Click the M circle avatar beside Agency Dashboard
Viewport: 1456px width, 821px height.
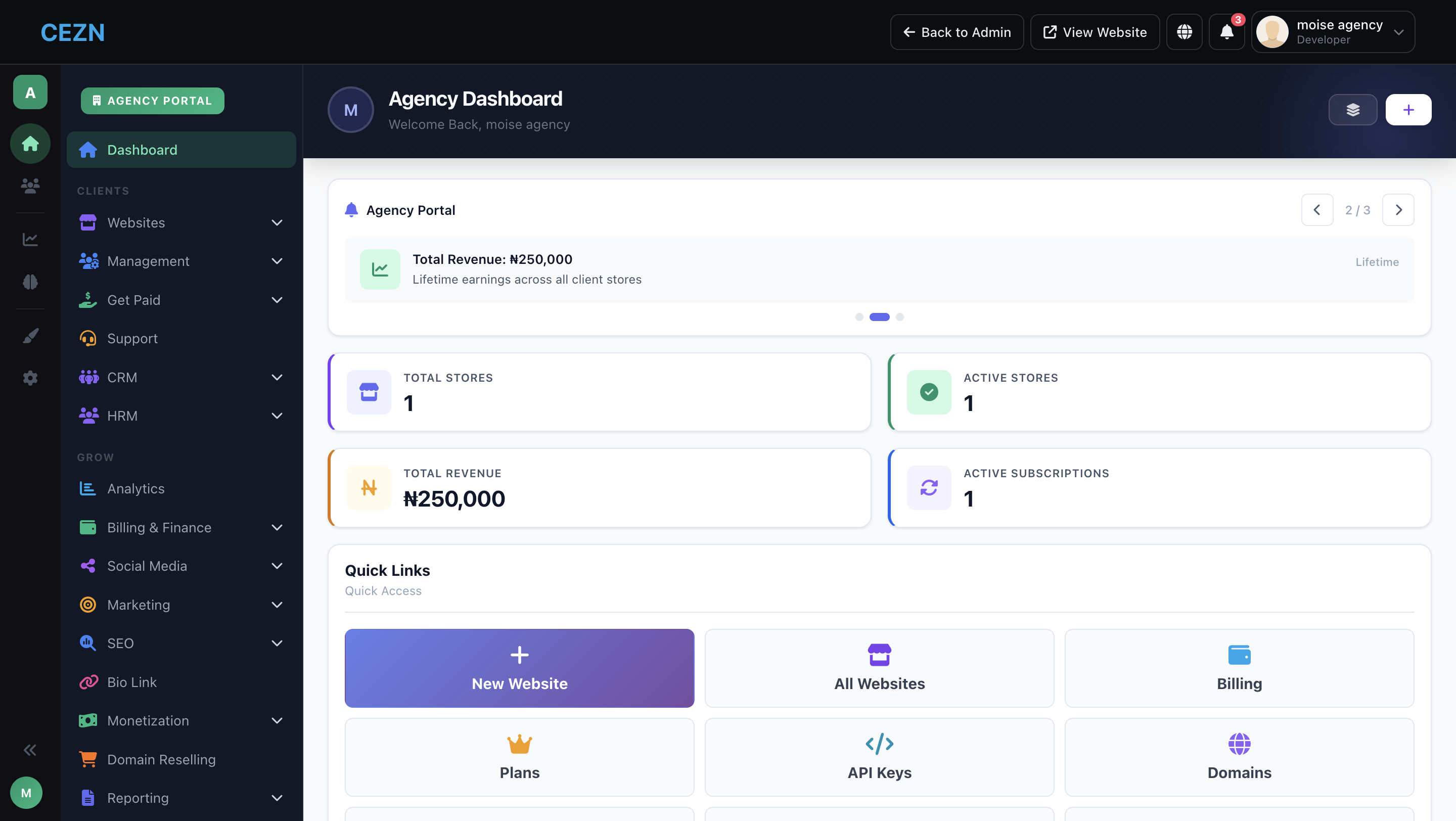pyautogui.click(x=350, y=110)
